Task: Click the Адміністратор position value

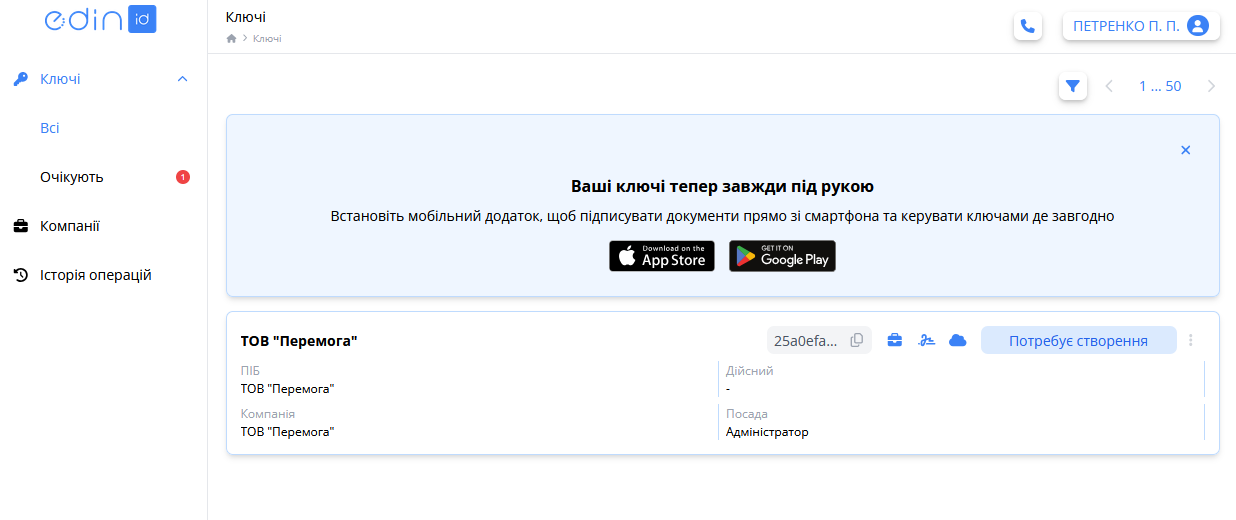Action: (767, 432)
